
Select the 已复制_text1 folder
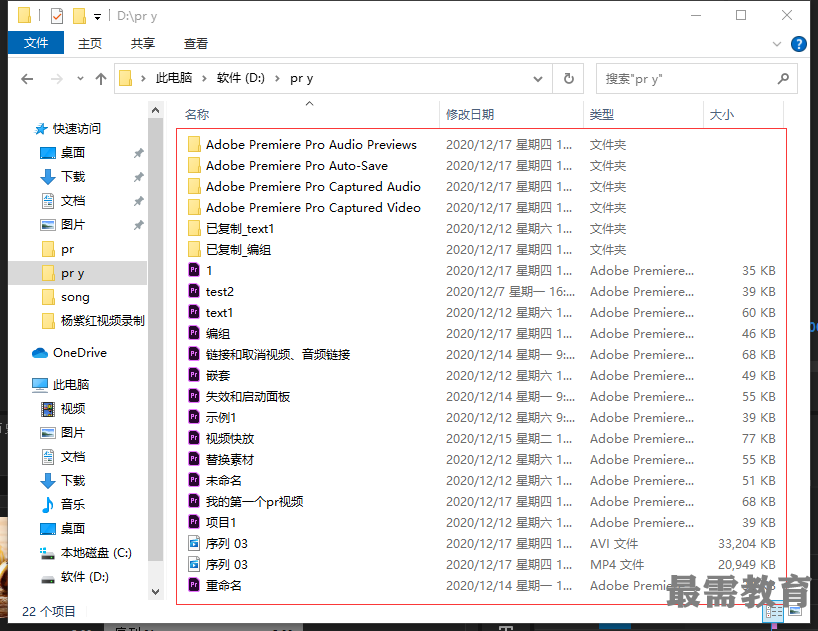[x=239, y=228]
